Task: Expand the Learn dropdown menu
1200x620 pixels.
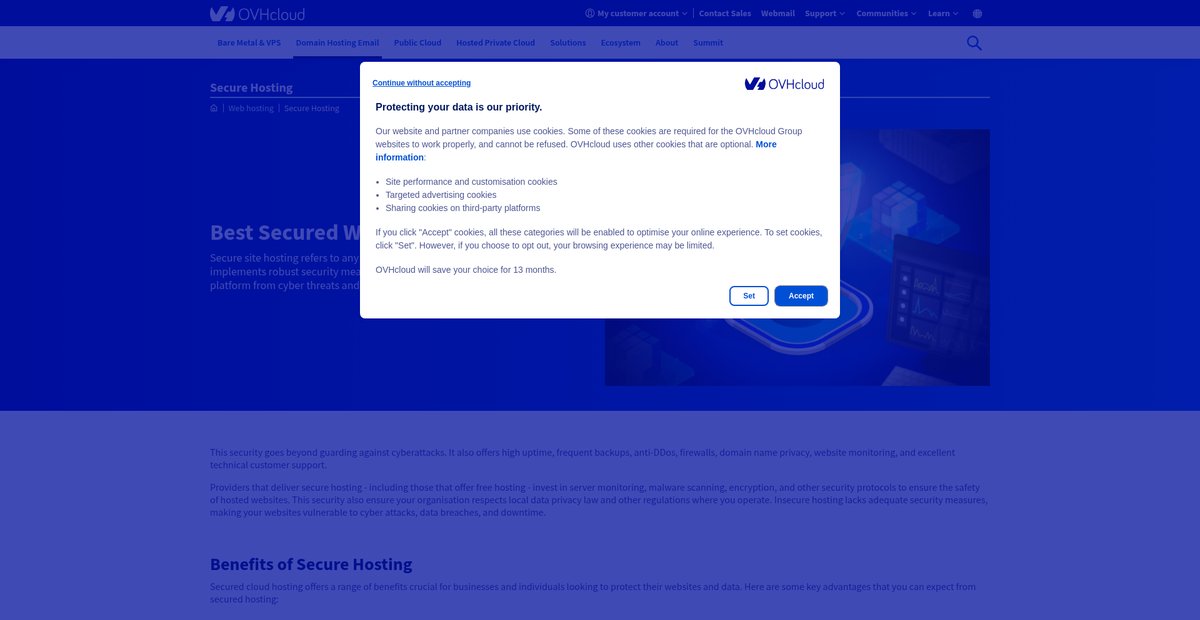Action: tap(943, 14)
